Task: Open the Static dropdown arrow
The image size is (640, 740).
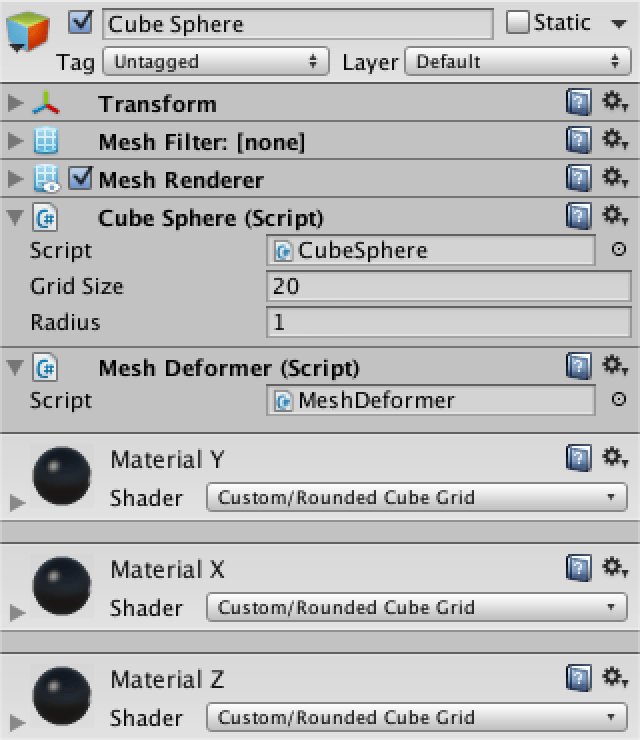Action: (x=618, y=24)
